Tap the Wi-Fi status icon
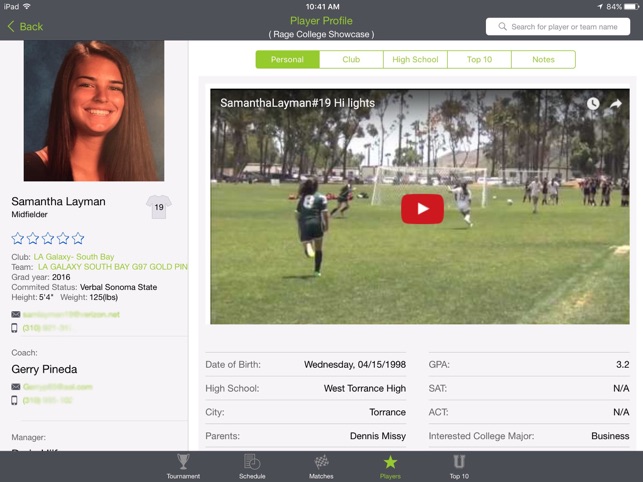The height and width of the screenshot is (482, 643). point(27,6)
